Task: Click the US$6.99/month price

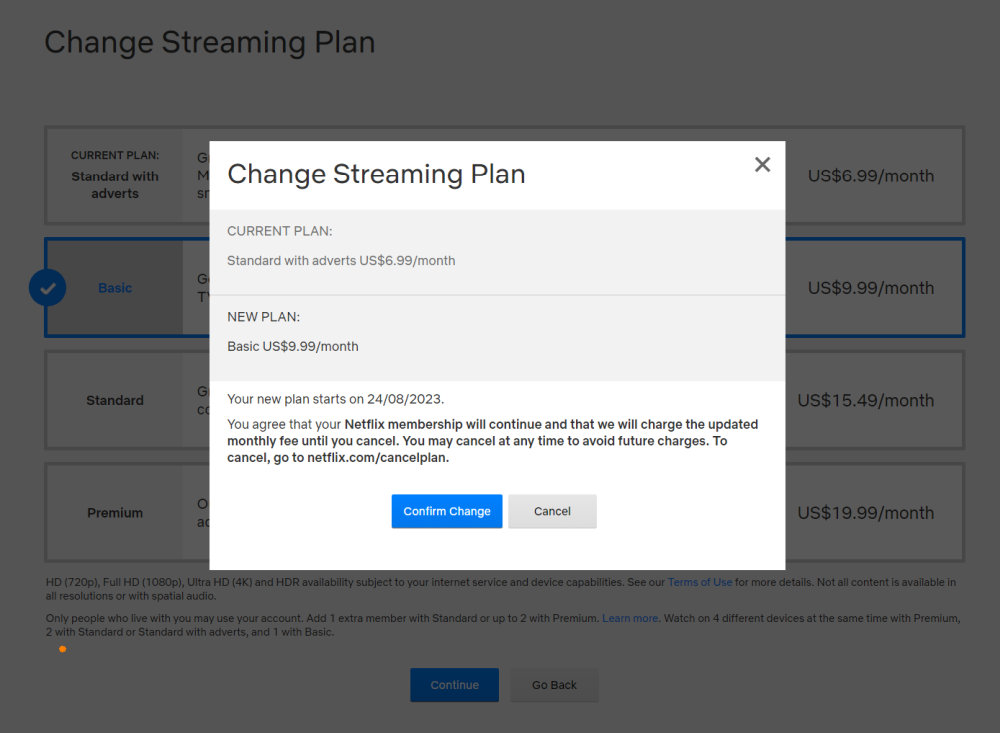Action: tap(870, 176)
